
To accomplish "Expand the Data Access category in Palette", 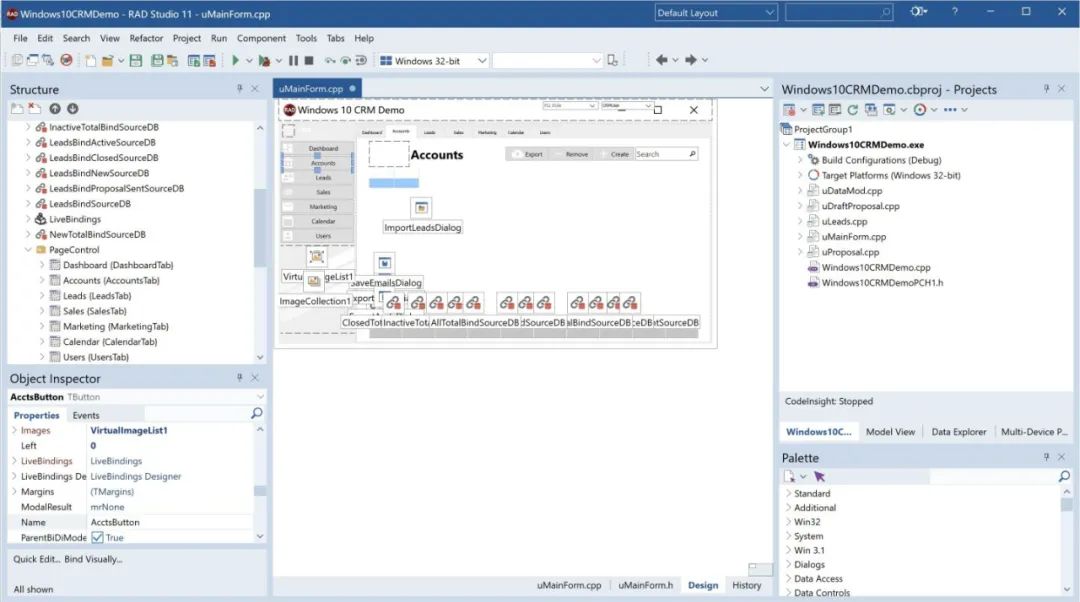I will click(788, 579).
